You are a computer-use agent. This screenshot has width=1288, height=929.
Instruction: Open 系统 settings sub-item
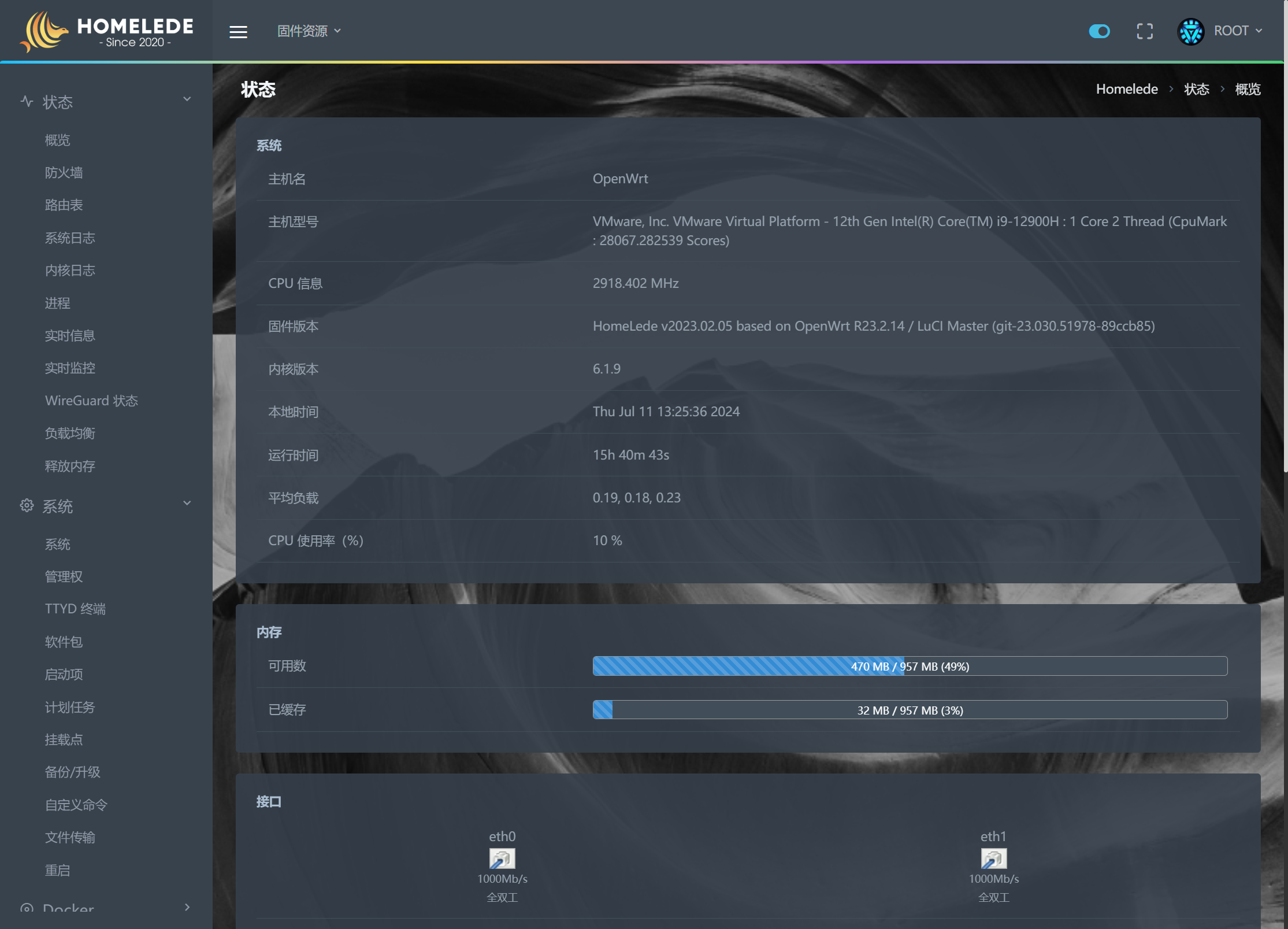coord(58,544)
